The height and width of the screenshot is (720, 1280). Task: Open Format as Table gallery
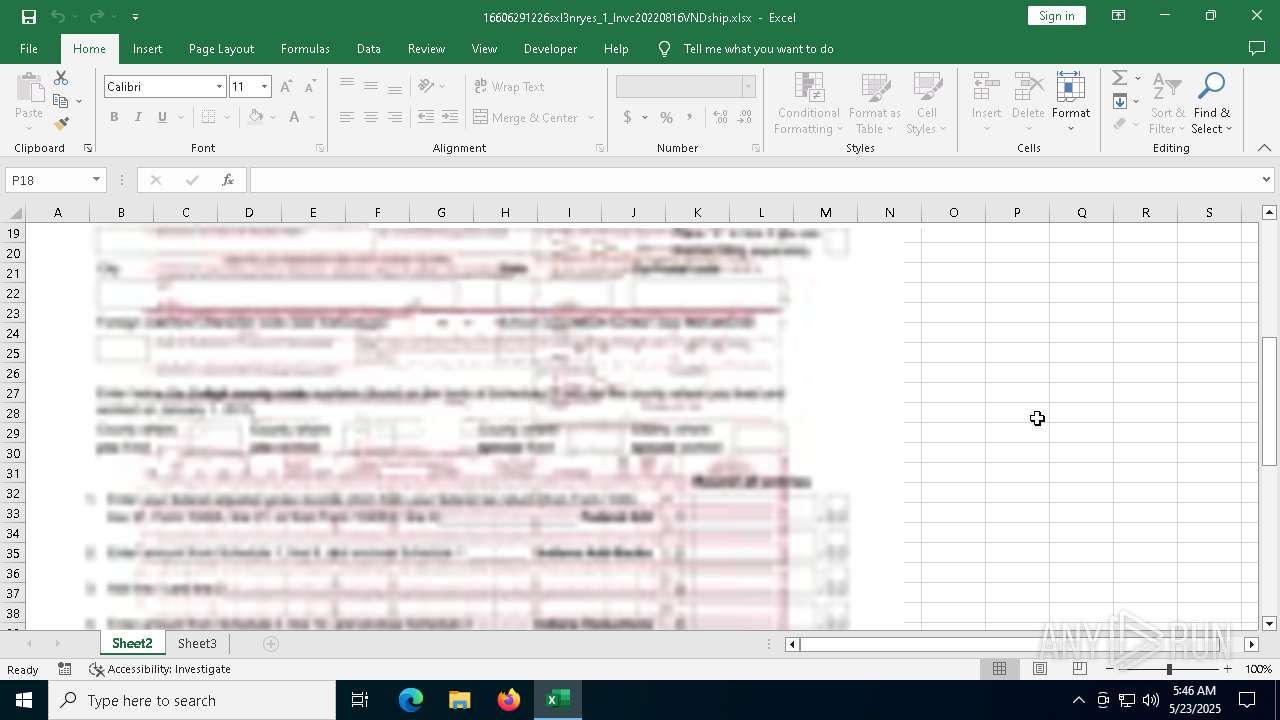point(875,103)
